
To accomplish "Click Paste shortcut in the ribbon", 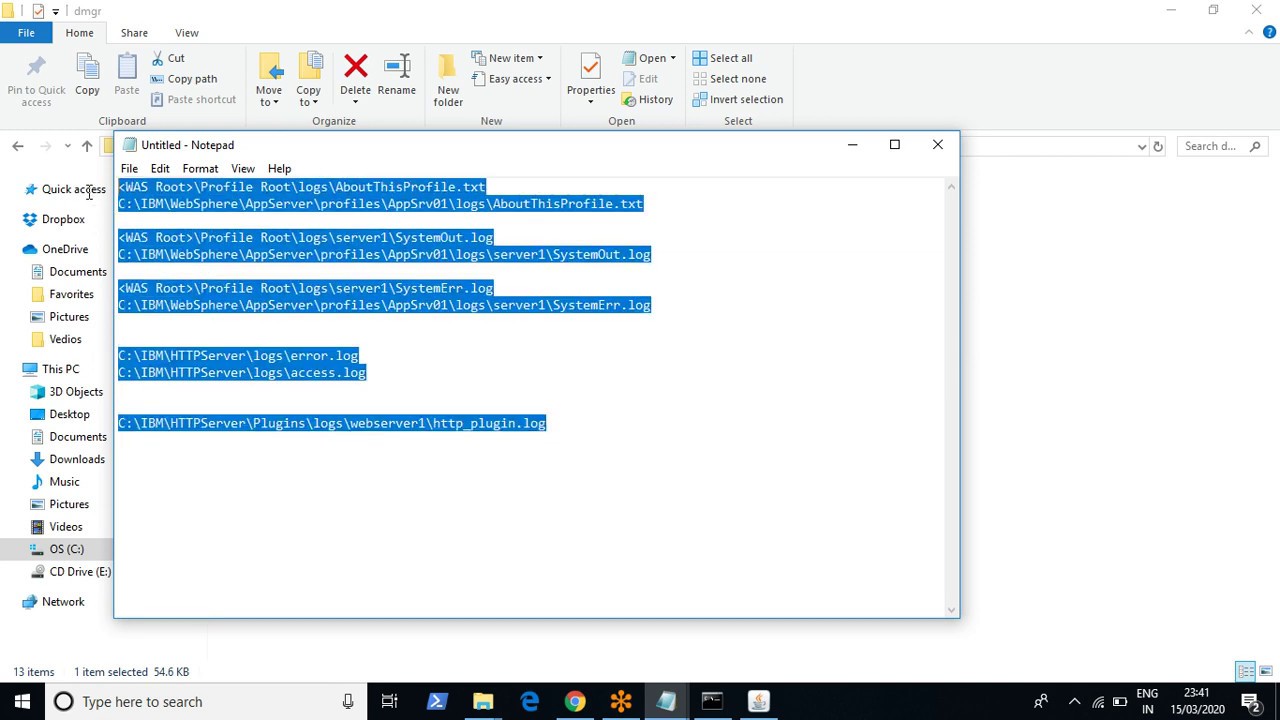I will pos(193,99).
